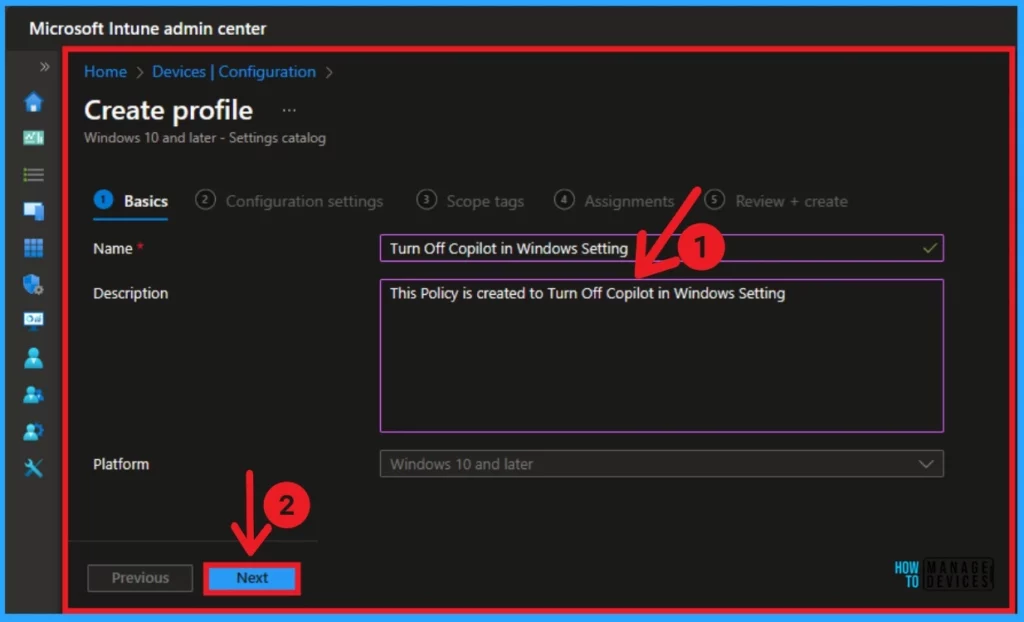This screenshot has height=622, width=1024.
Task: Open All services list icon in sidebar
Action: point(33,174)
